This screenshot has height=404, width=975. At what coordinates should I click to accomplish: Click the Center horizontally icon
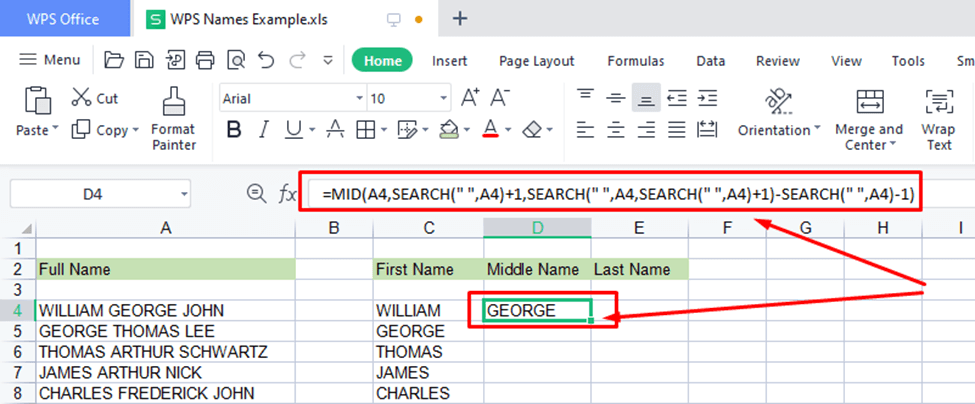[616, 130]
